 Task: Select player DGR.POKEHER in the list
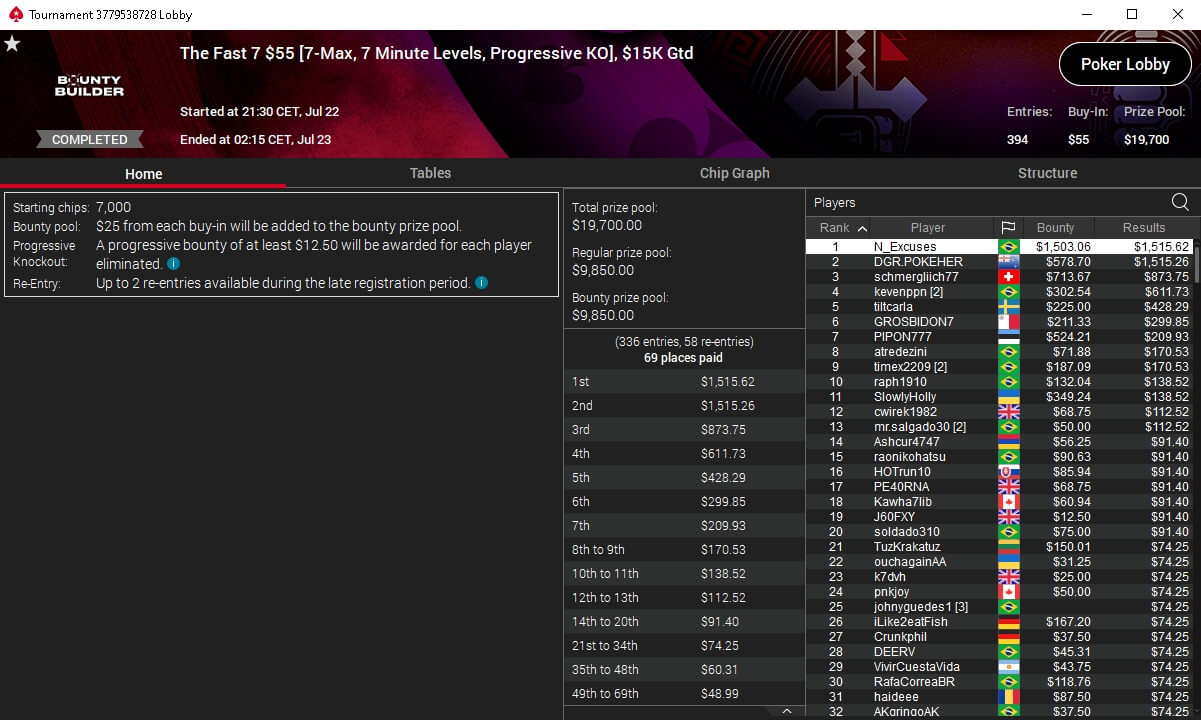[1000, 261]
